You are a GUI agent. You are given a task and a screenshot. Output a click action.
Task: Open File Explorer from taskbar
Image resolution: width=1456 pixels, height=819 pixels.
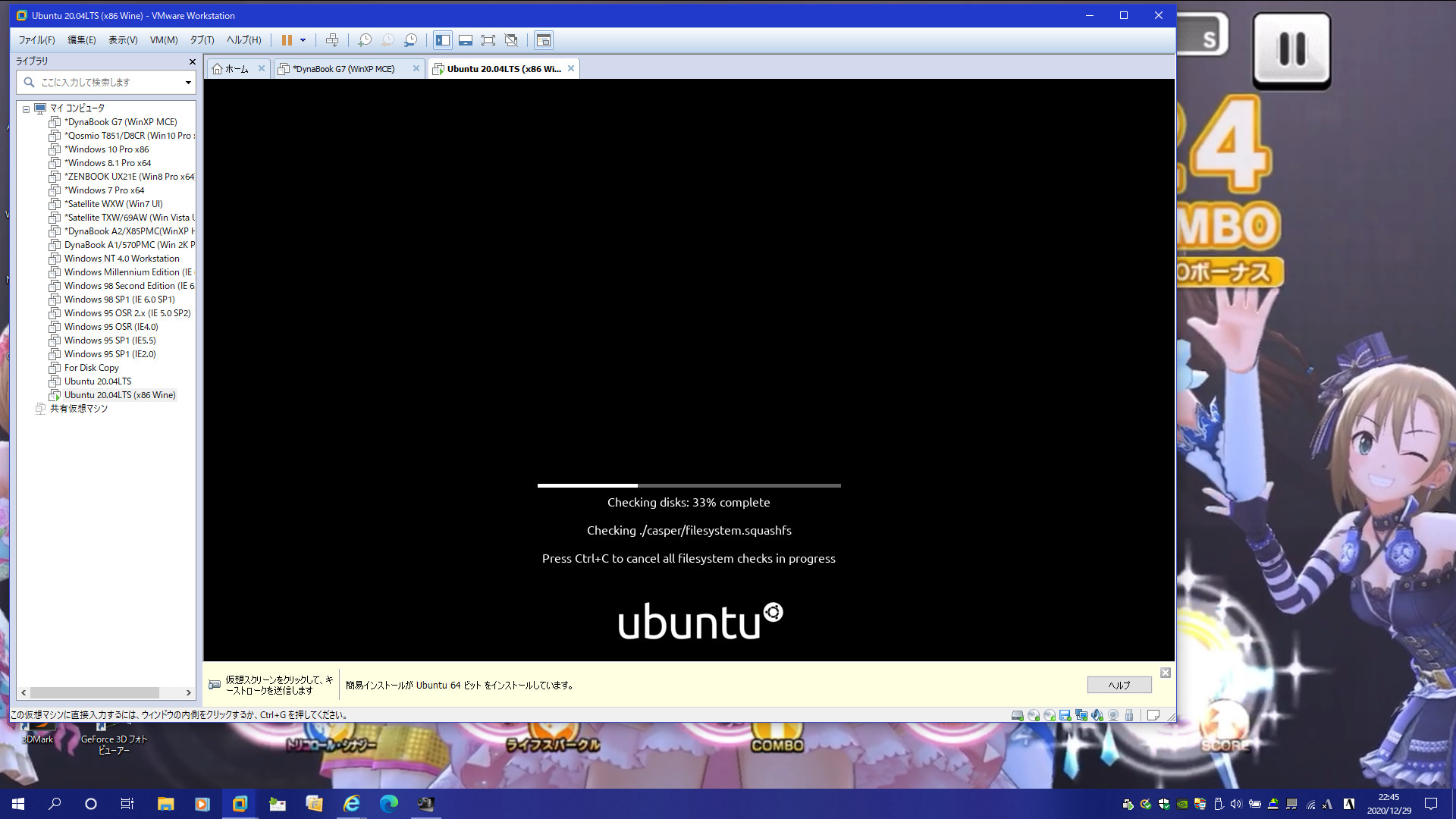point(165,804)
